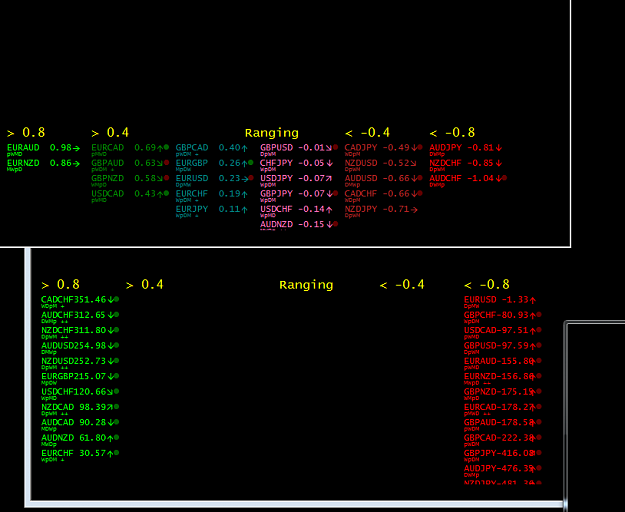625x512 pixels.
Task: Click the red dot beside GBPCHF-80.93
Action: pos(539,314)
